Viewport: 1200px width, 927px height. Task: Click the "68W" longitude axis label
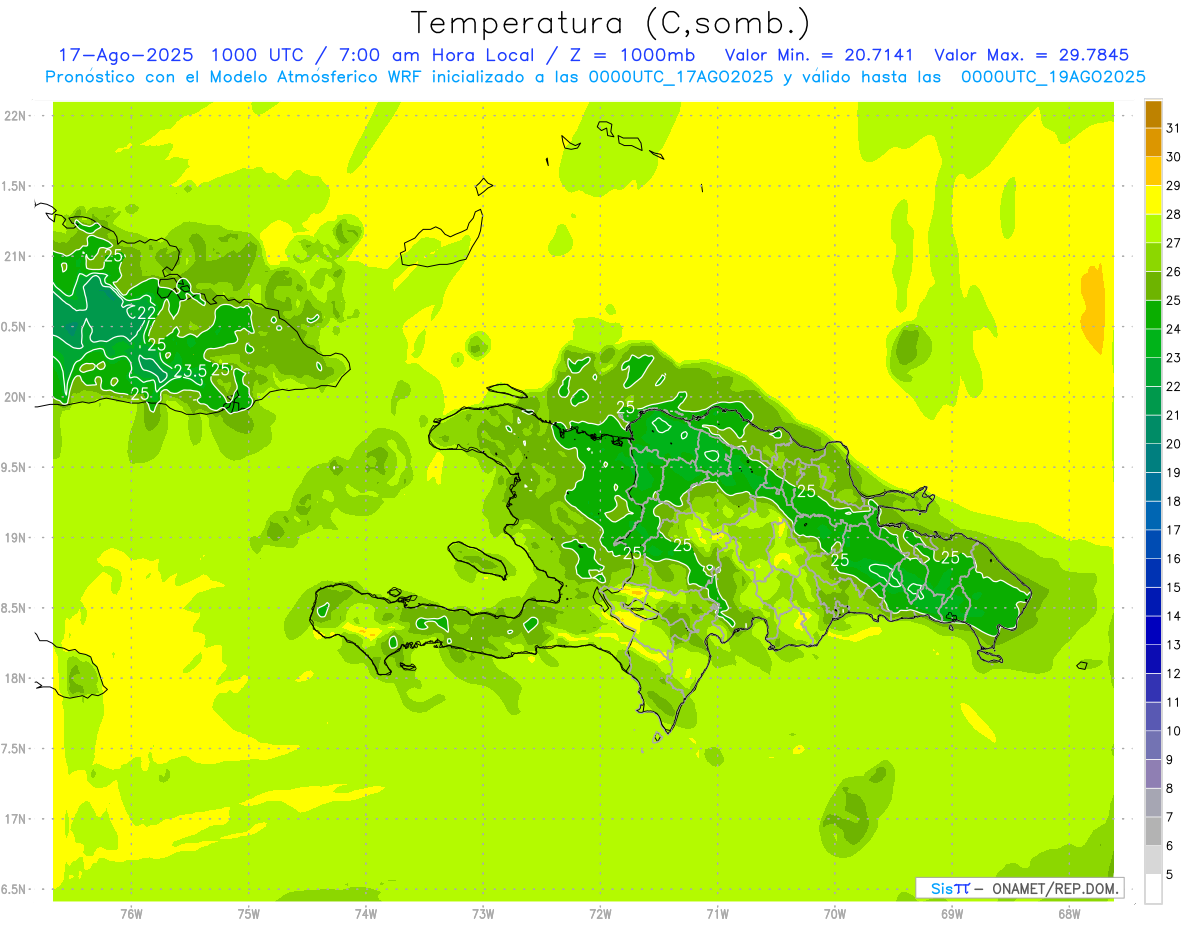coord(1068,913)
